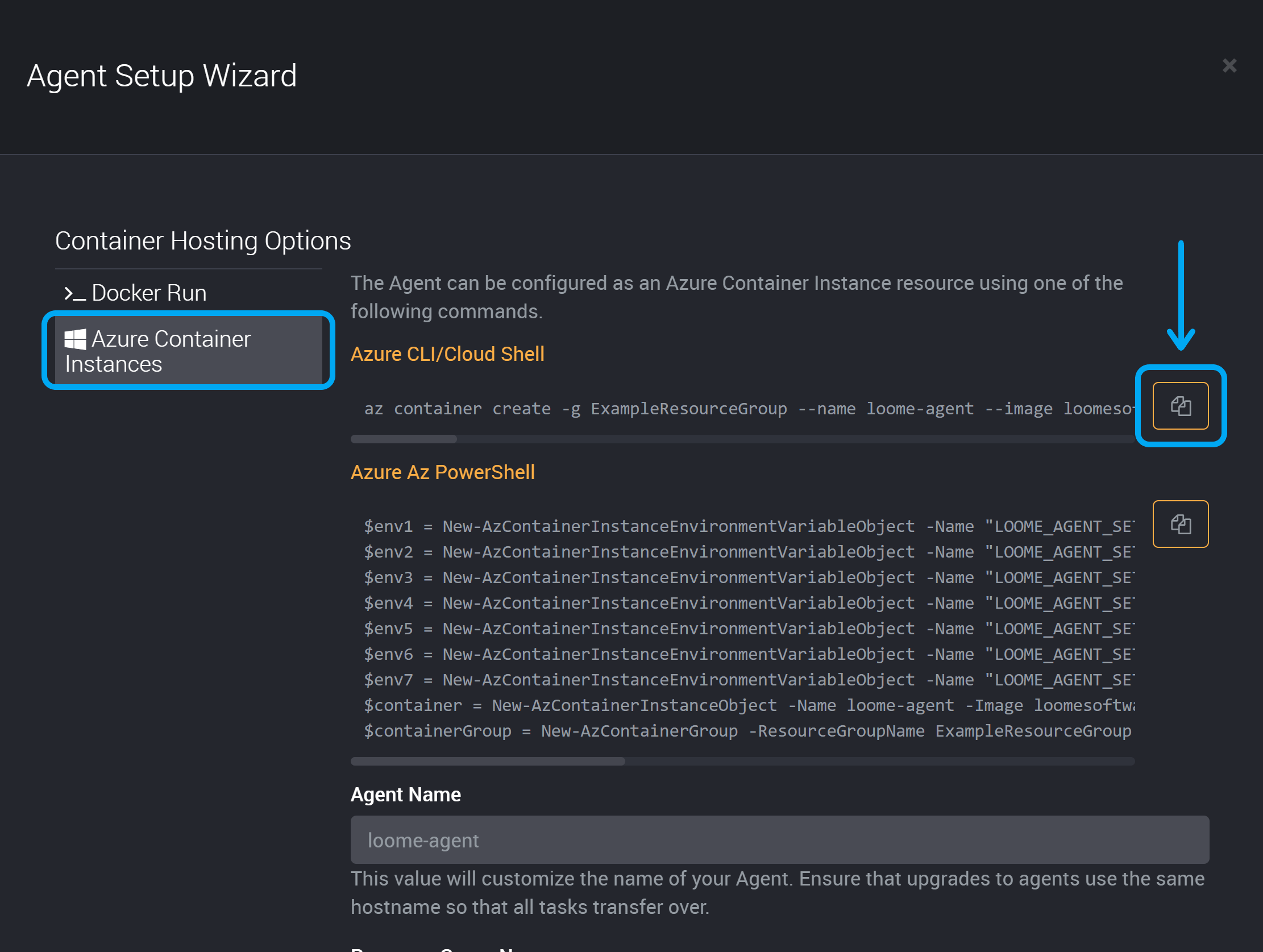Click the $container PowerShell line
Screen dimensions: 1263x952
(x=749, y=706)
